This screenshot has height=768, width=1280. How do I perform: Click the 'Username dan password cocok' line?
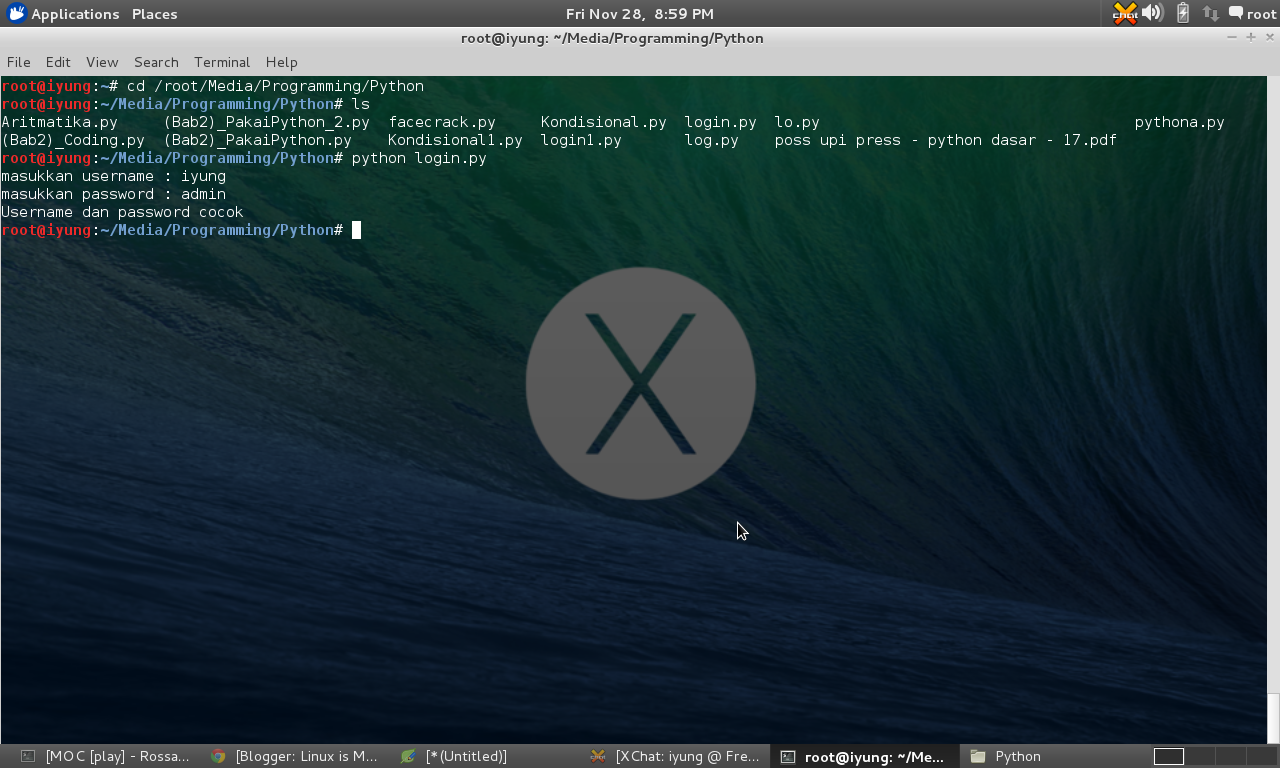tap(122, 212)
